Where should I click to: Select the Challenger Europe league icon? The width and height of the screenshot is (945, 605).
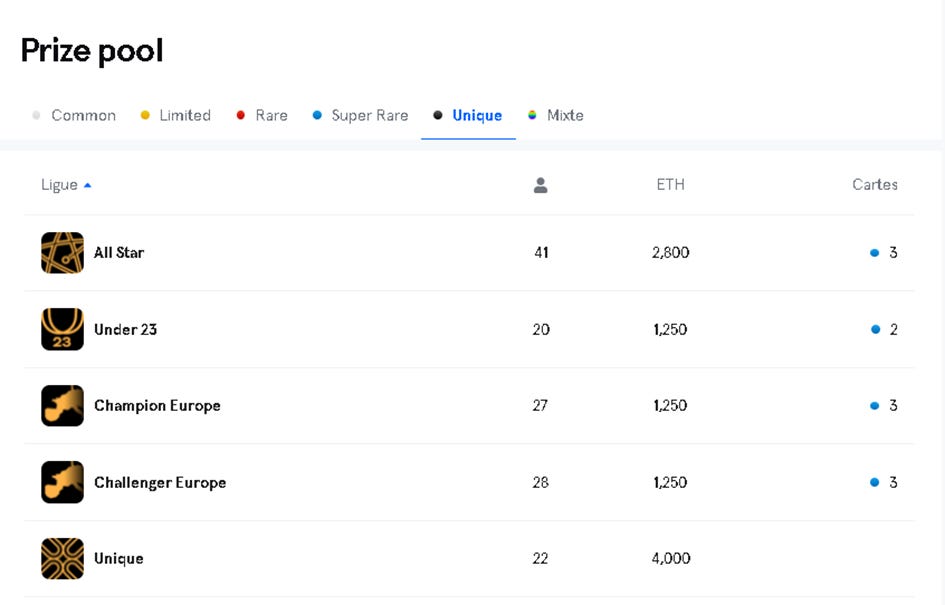pos(62,482)
